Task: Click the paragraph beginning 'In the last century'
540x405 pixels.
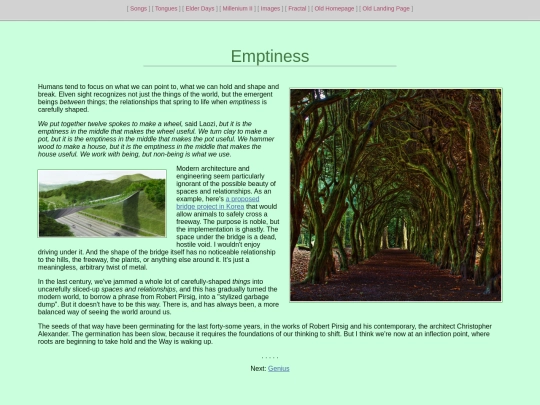Action: 158,297
